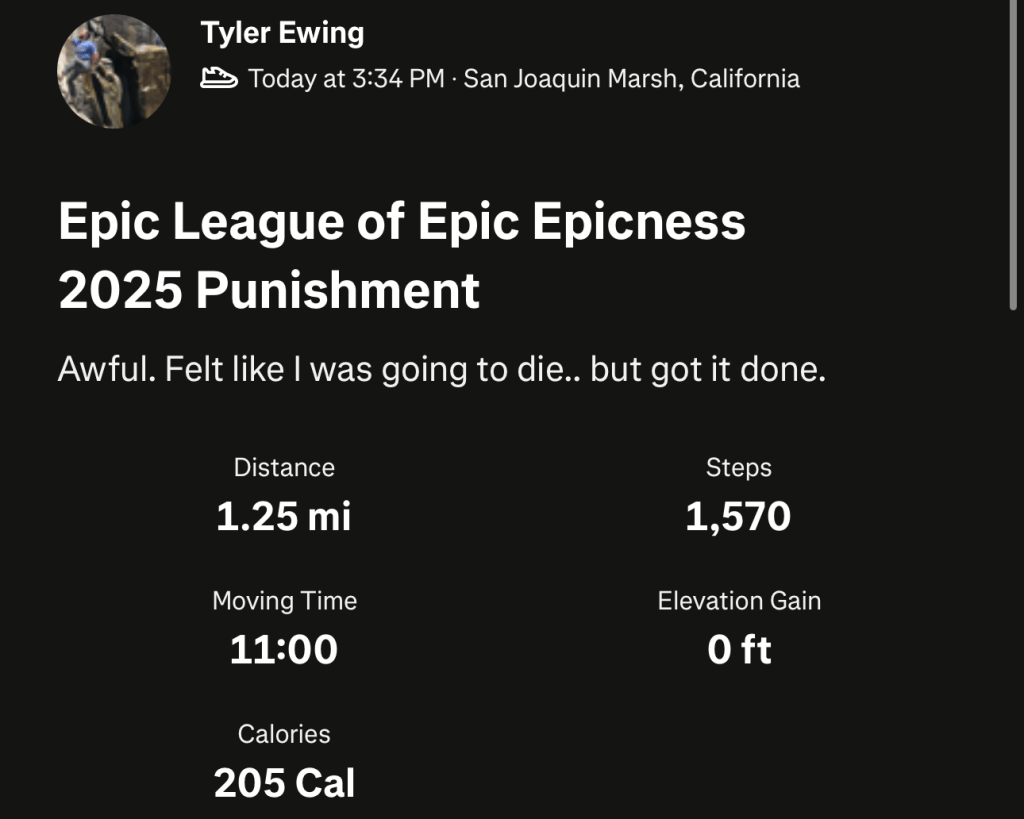Click the Today at 3:34 PM timestamp
Screen dimensions: 1024x819
pyautogui.click(x=346, y=78)
